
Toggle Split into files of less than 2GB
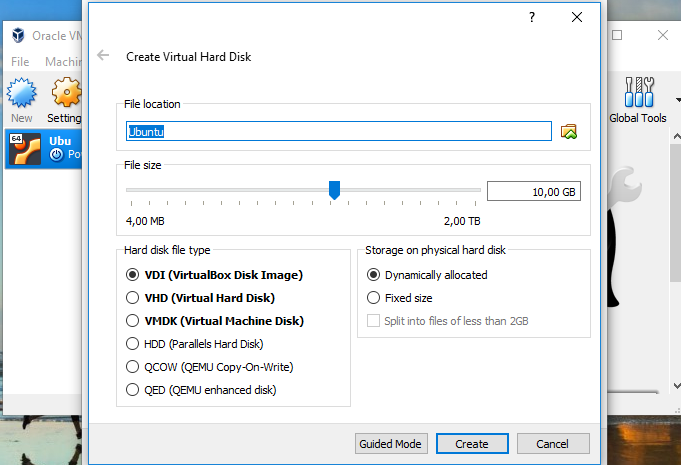pyautogui.click(x=448, y=321)
